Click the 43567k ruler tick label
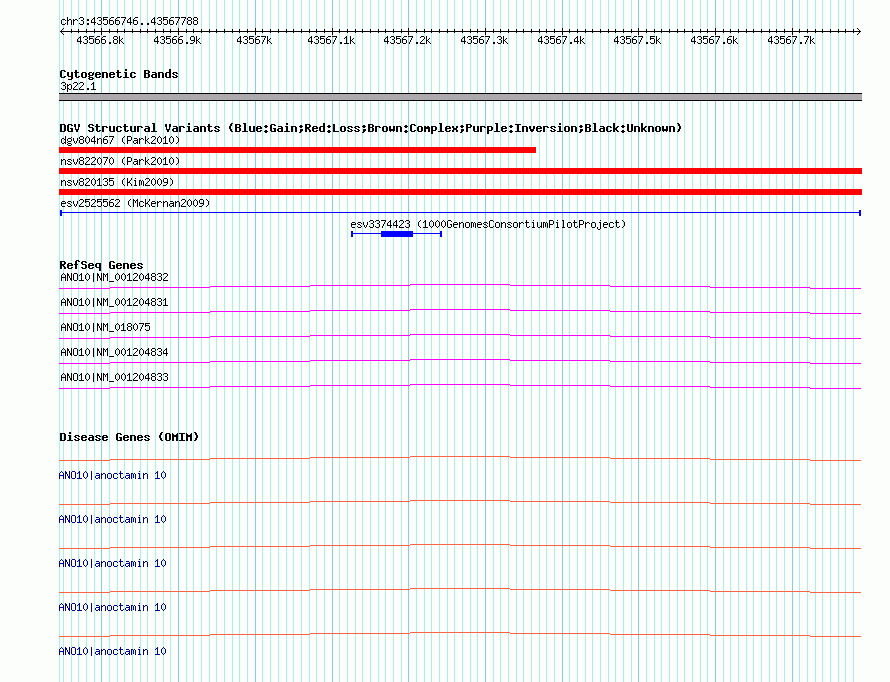Screen dimensions: 890x682 pos(254,41)
